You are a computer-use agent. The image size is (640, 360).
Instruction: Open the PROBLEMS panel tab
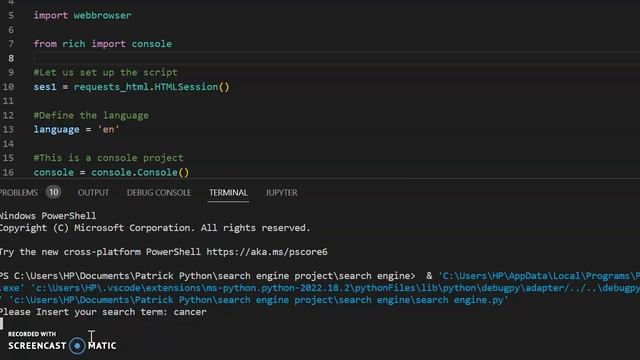click(x=19, y=193)
